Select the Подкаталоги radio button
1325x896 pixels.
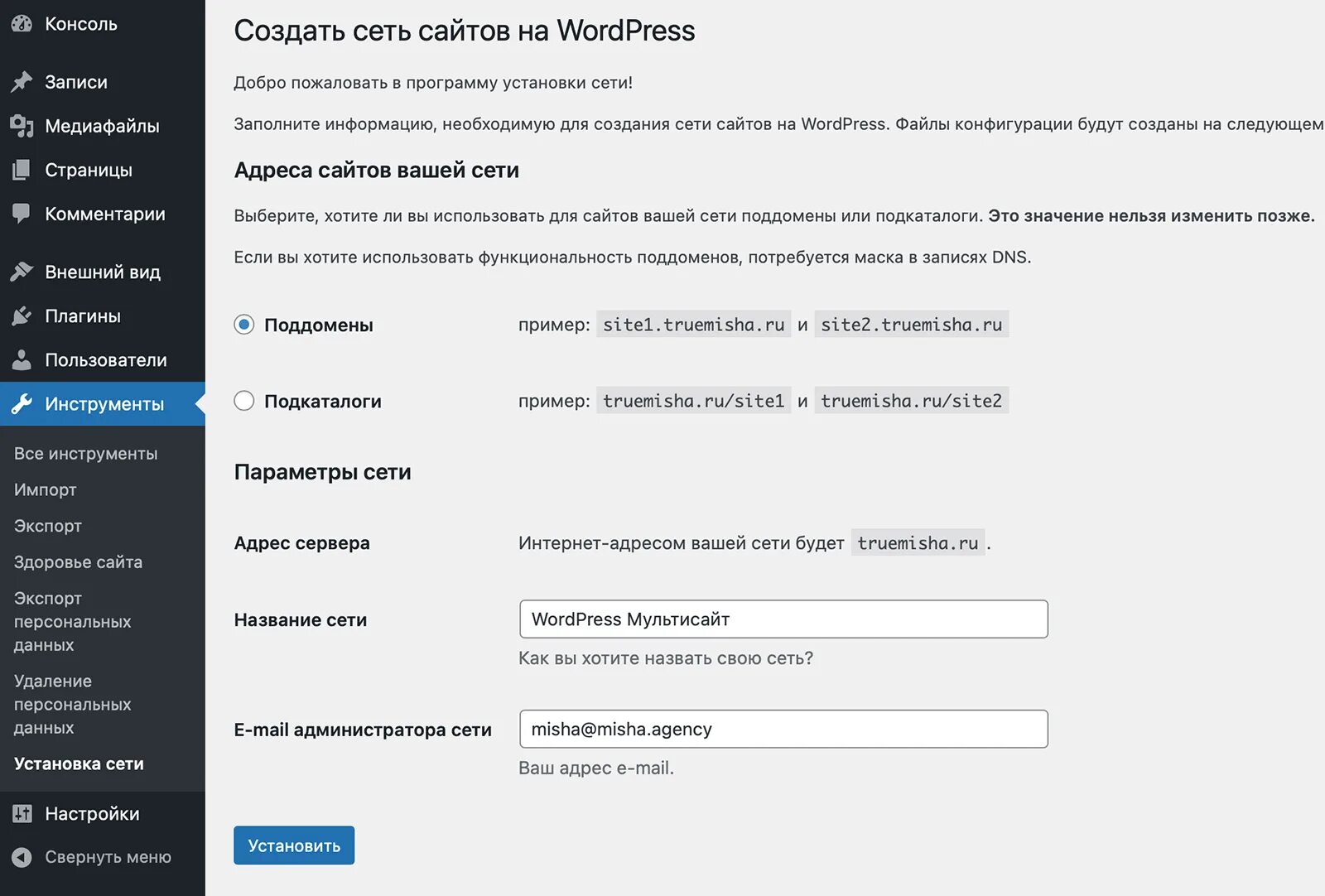(244, 402)
